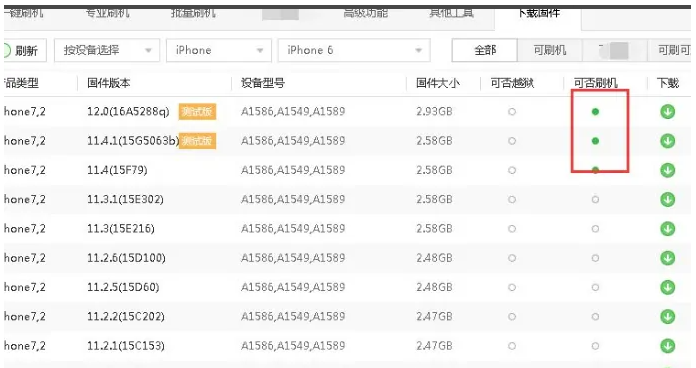
Task: Open the 按设备选择 dropdown
Action: click(x=107, y=50)
